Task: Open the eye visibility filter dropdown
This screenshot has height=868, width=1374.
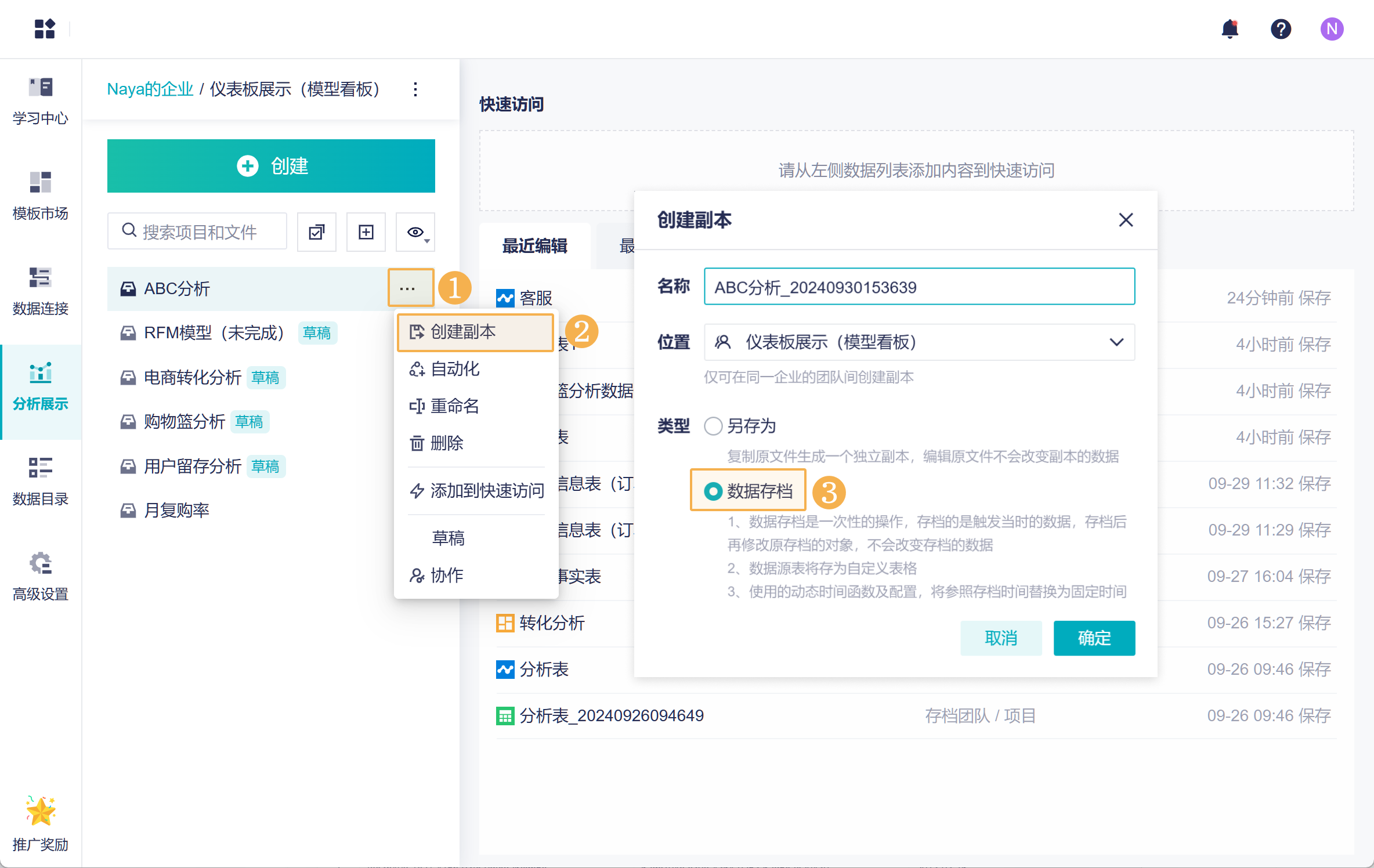Action: 415,232
